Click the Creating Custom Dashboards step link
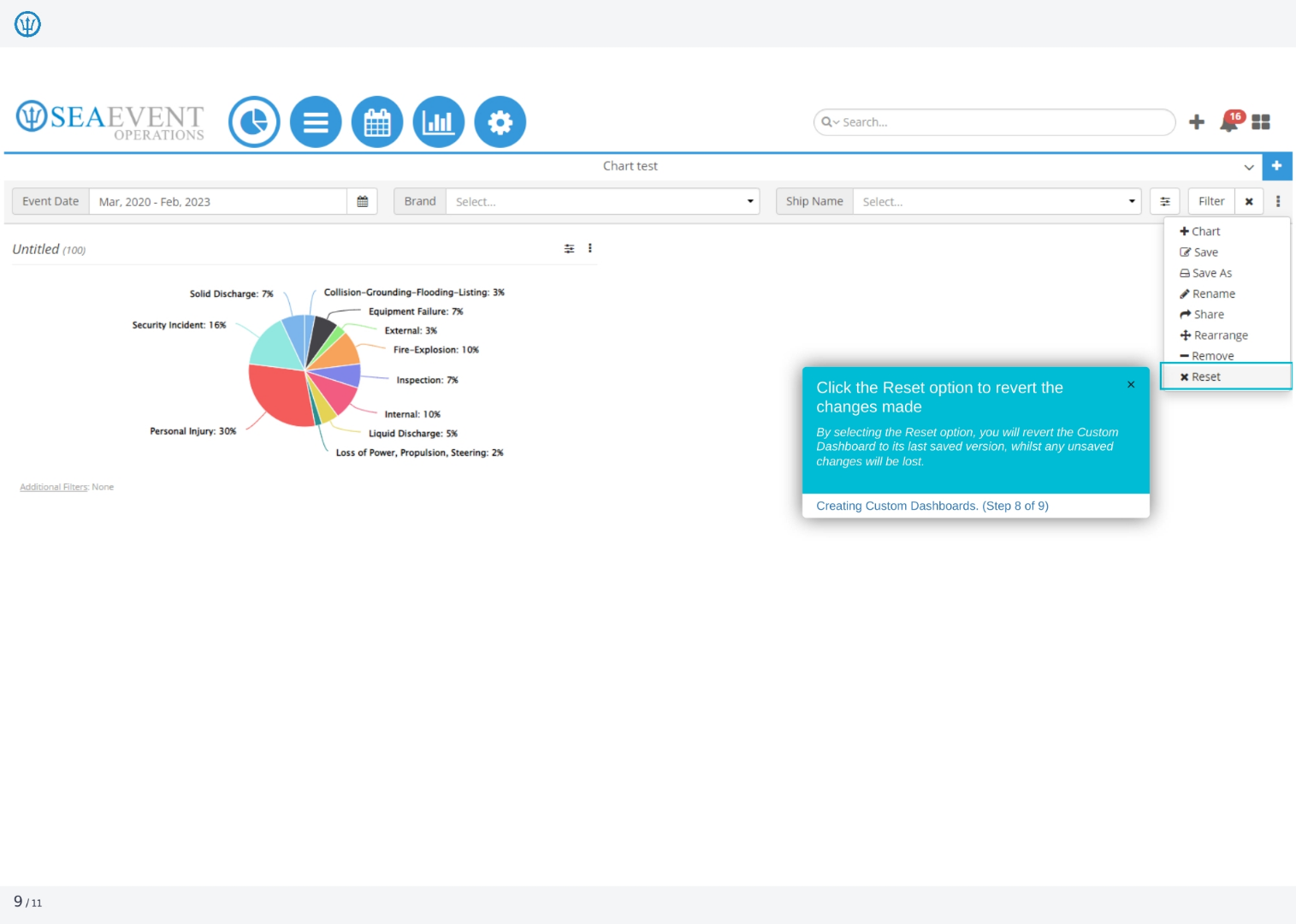The height and width of the screenshot is (924, 1296). point(932,506)
